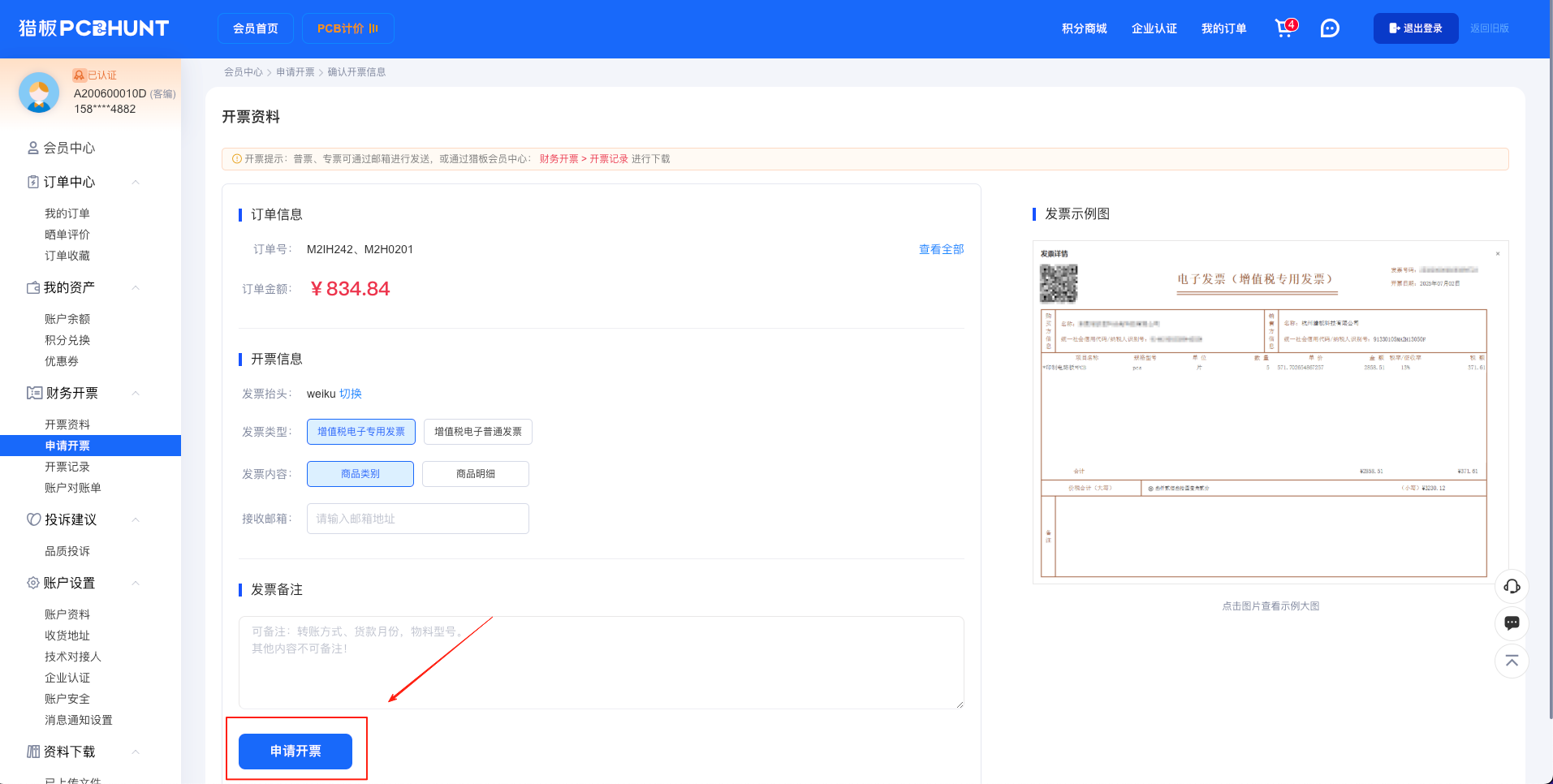Close the invoice sample preview with X
This screenshot has height=784, width=1553.
[x=1498, y=254]
